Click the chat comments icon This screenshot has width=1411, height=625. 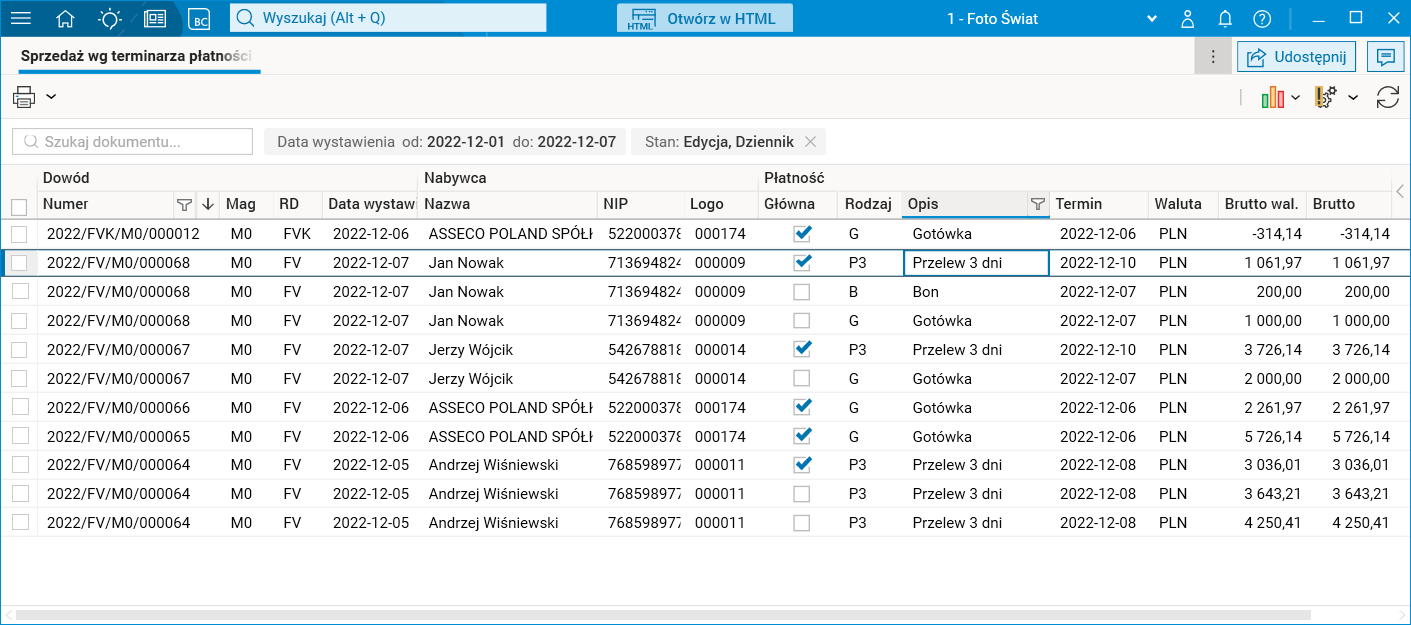coord(1385,57)
